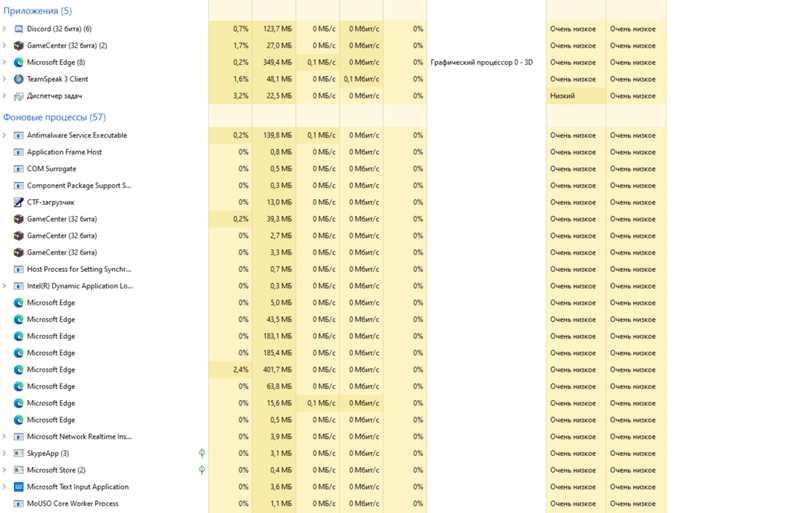Expand the Microsoft Network Realtime Ins row
800x513 pixels.
5,436
